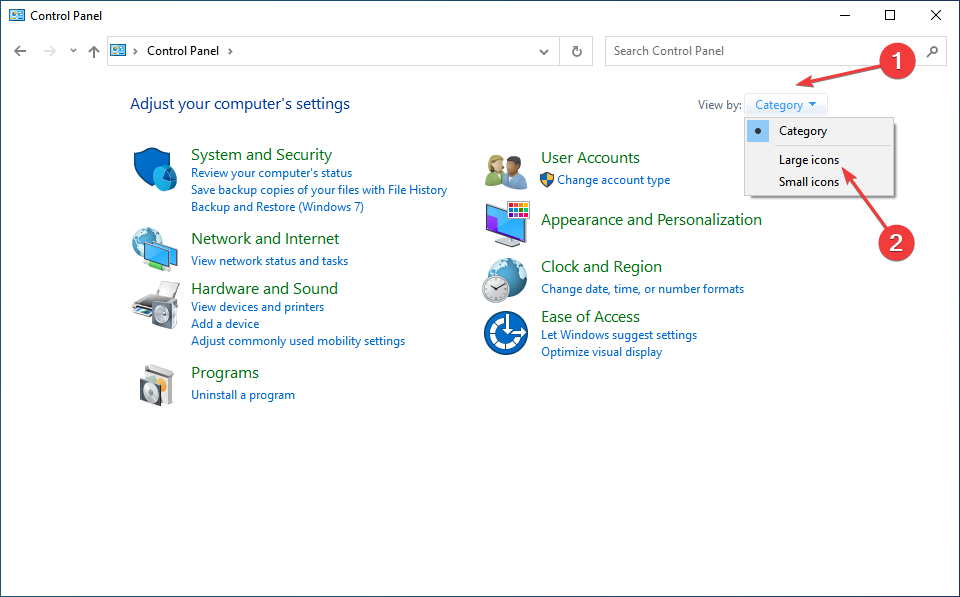Open the Programs disc icon
Image resolution: width=960 pixels, height=597 pixels.
(156, 385)
